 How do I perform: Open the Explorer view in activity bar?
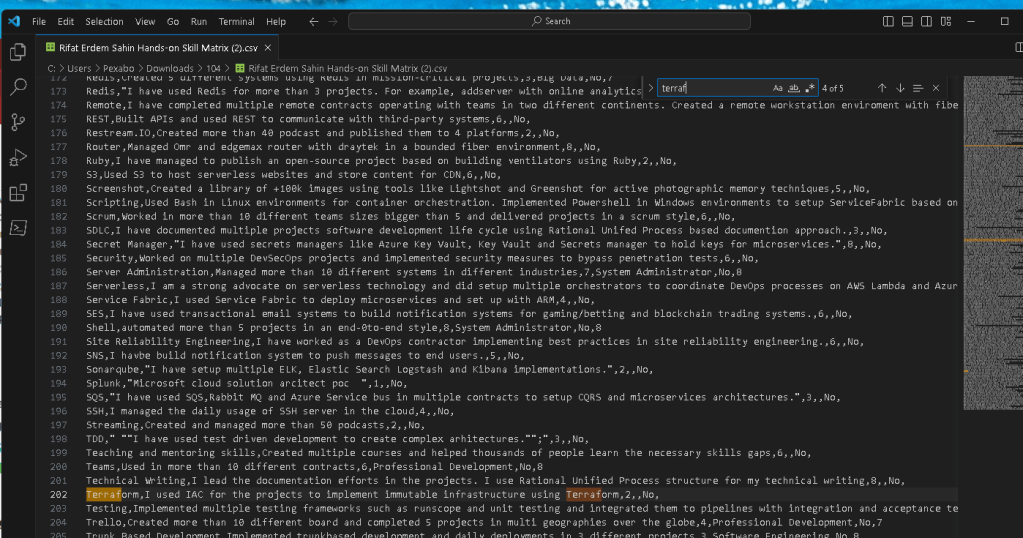coord(18,52)
